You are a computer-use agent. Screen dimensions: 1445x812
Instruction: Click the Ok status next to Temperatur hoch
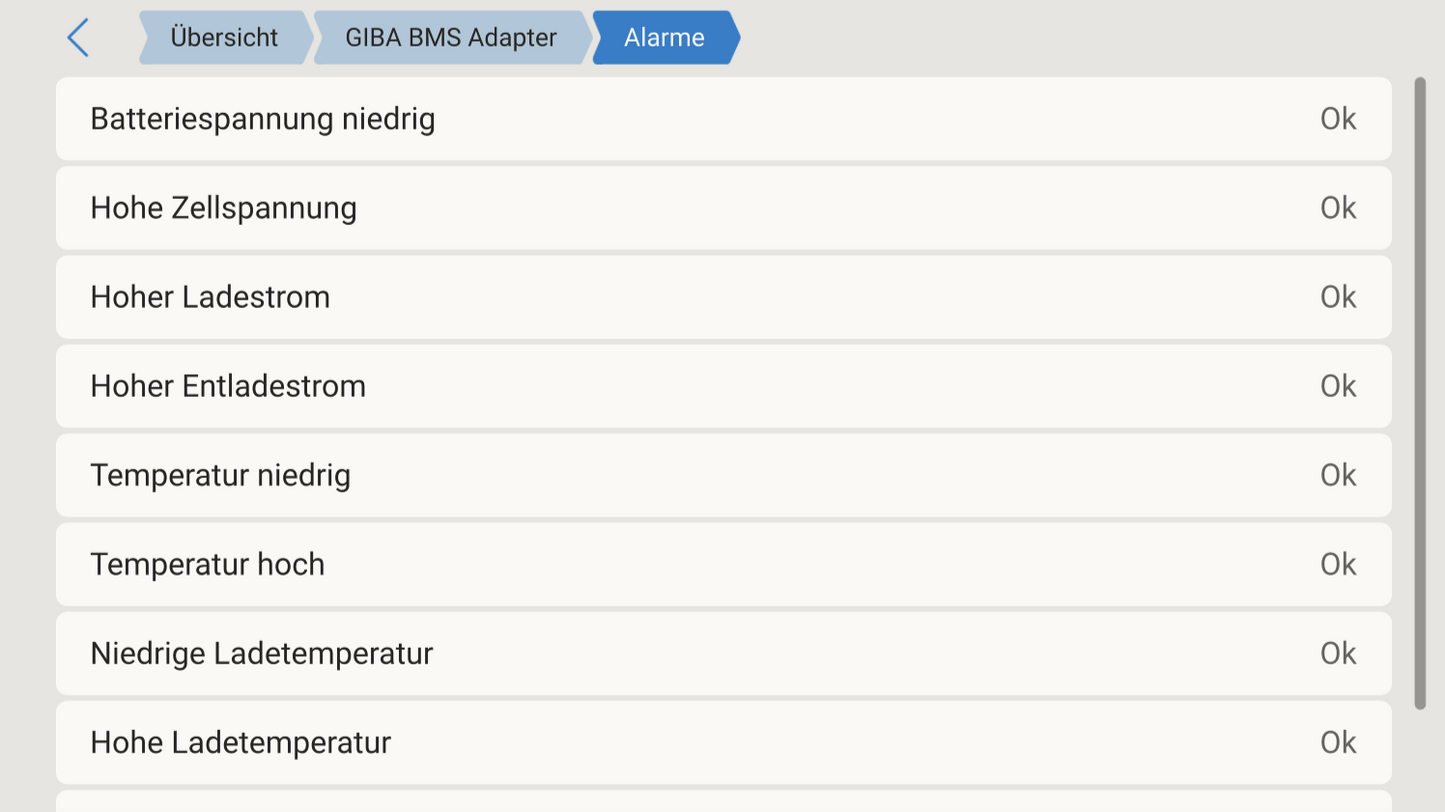coord(1338,564)
